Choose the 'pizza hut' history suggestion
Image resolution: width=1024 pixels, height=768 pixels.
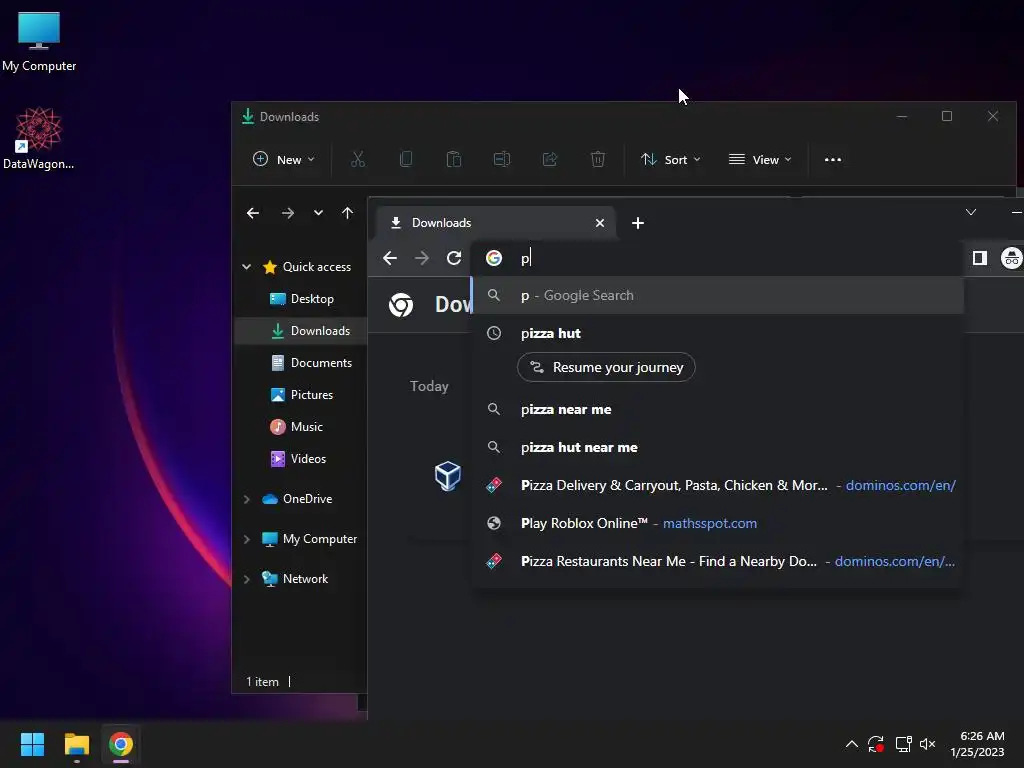(x=717, y=333)
